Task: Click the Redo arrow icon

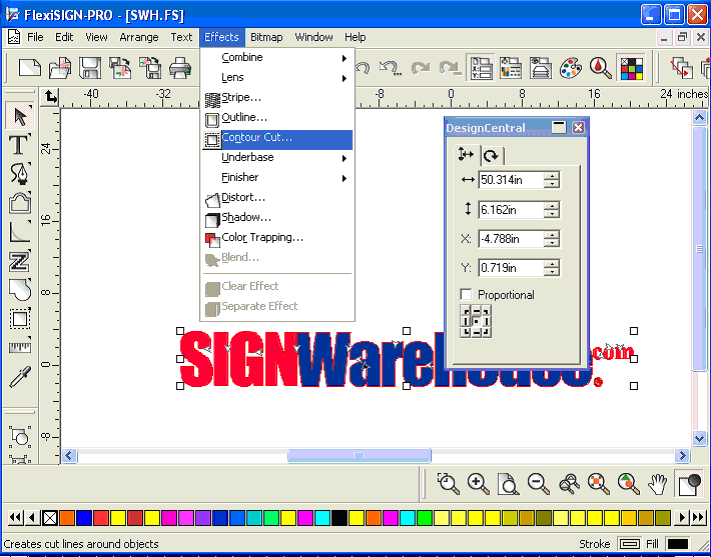Action: coord(421,68)
